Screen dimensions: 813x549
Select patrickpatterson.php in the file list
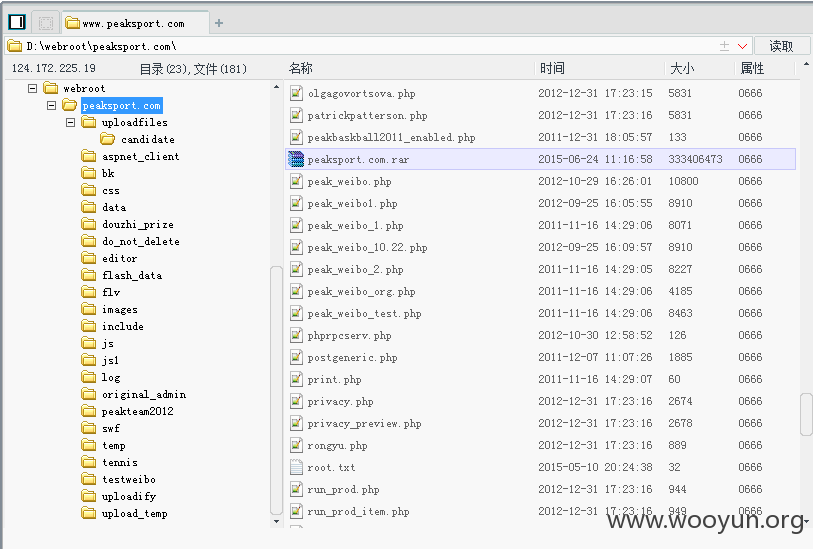367,116
